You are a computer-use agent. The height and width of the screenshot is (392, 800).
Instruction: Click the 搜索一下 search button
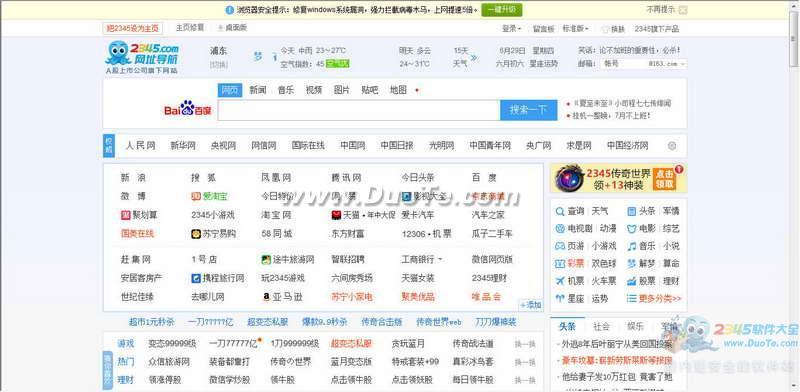[x=529, y=110]
